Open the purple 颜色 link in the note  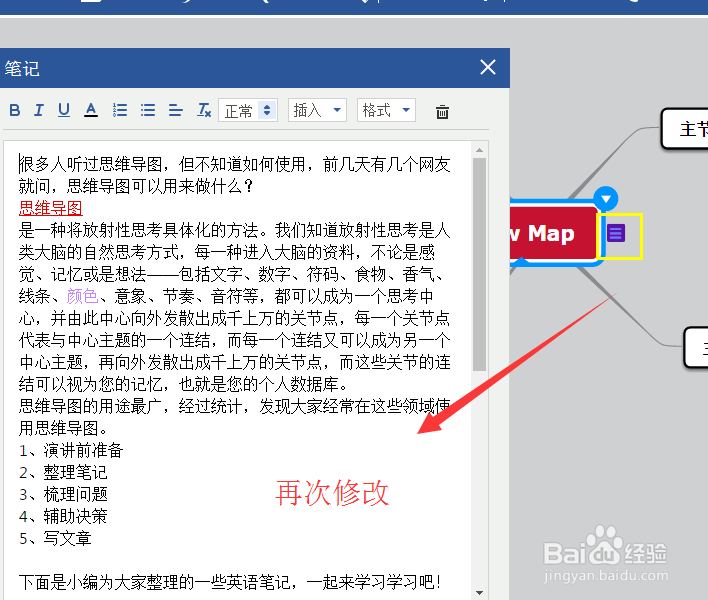pos(82,297)
